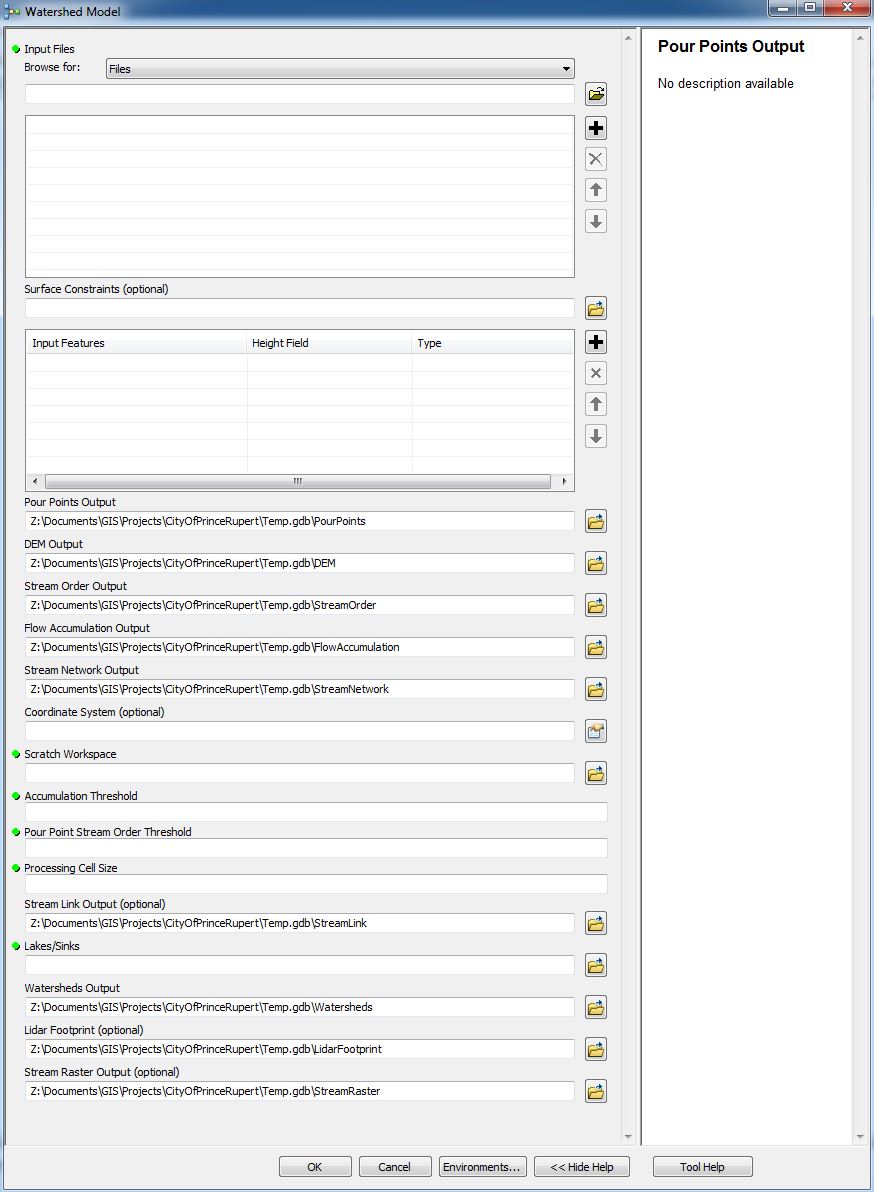Open the Browse for Files dropdown
This screenshot has width=874, height=1192.
coord(340,68)
